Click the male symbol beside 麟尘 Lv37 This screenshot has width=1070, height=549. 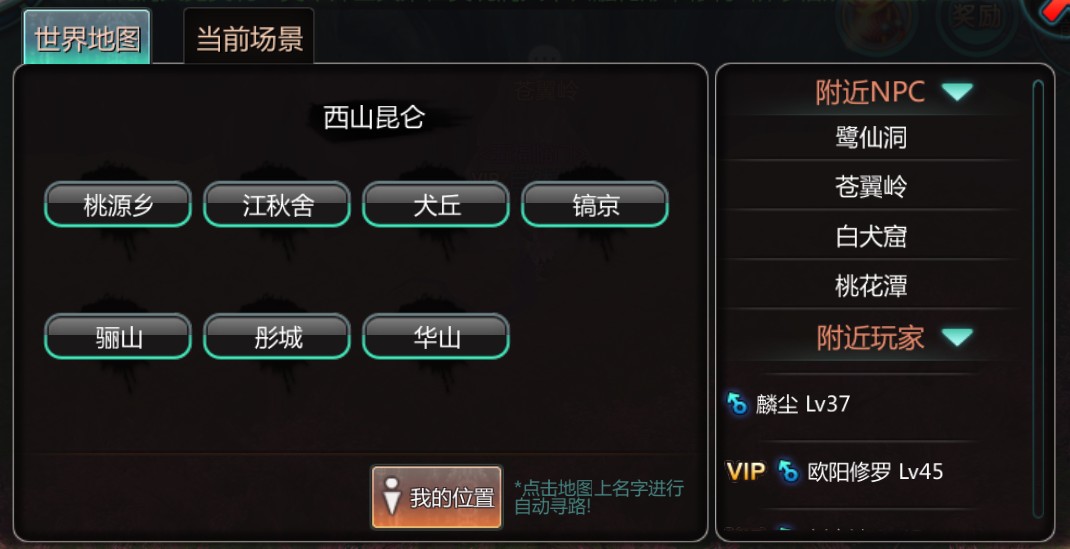738,403
